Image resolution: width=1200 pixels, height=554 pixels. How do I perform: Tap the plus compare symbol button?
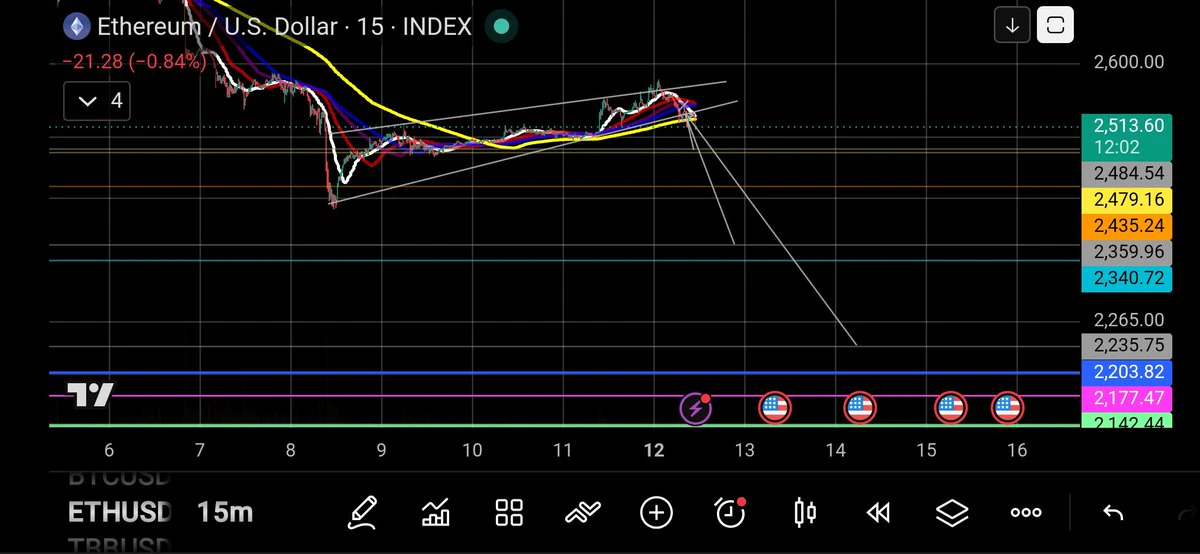[x=656, y=513]
